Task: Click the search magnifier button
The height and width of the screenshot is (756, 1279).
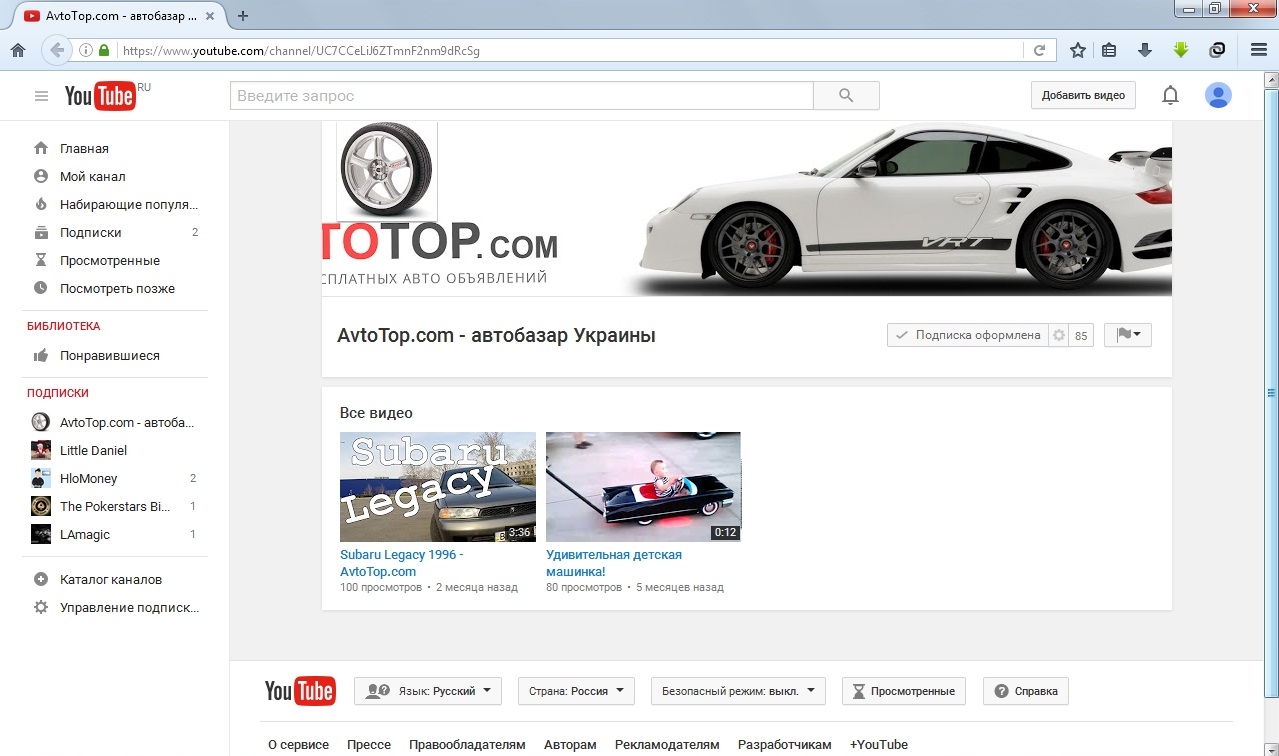Action: point(846,96)
